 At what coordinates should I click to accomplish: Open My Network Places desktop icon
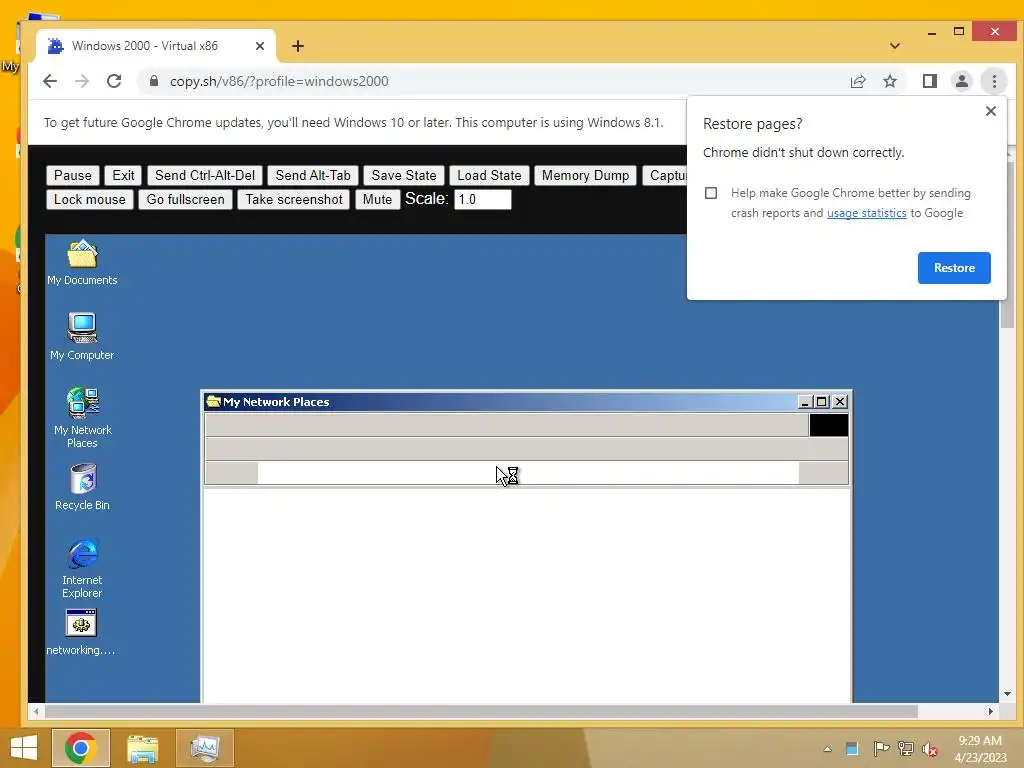click(x=82, y=417)
